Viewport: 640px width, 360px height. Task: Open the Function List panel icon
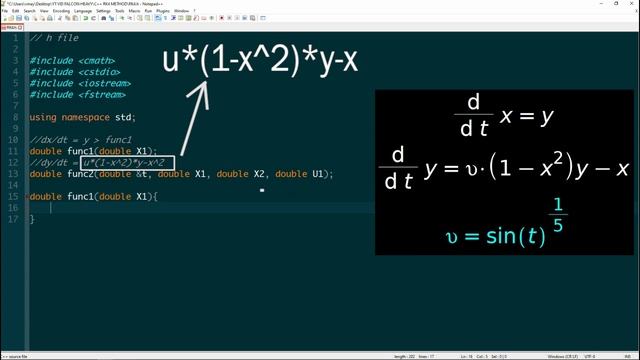196,18
